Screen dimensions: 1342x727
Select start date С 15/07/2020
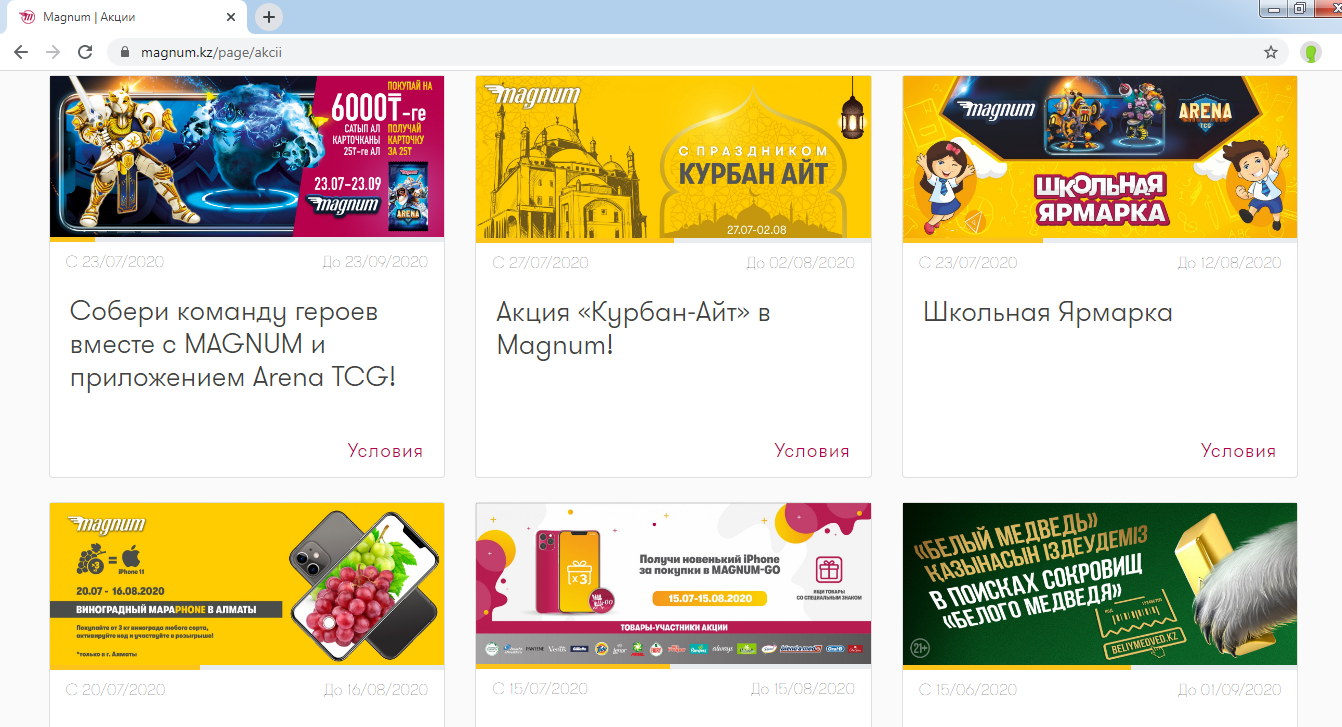[541, 689]
